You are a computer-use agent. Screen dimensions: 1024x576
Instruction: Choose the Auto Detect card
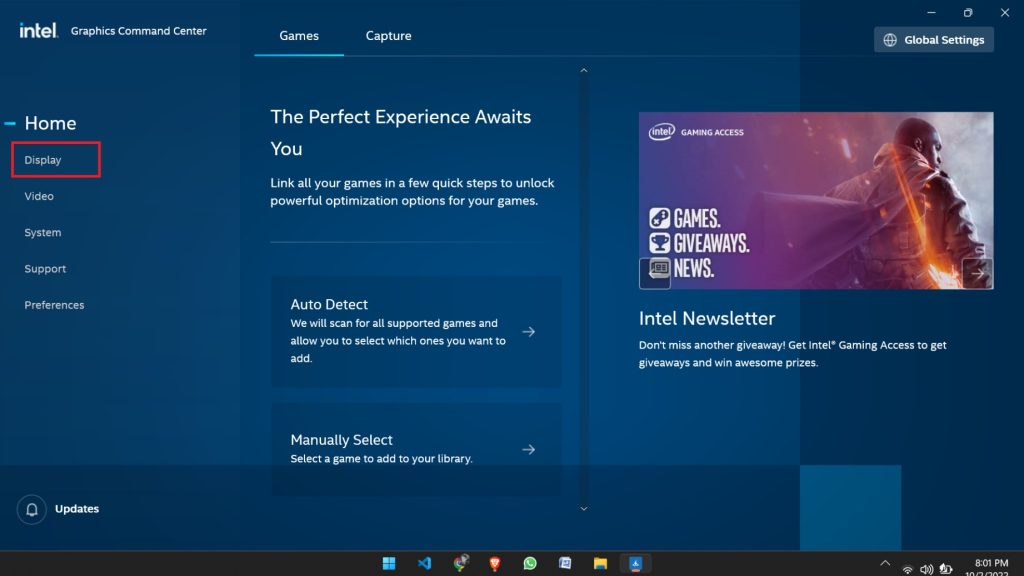(416, 332)
